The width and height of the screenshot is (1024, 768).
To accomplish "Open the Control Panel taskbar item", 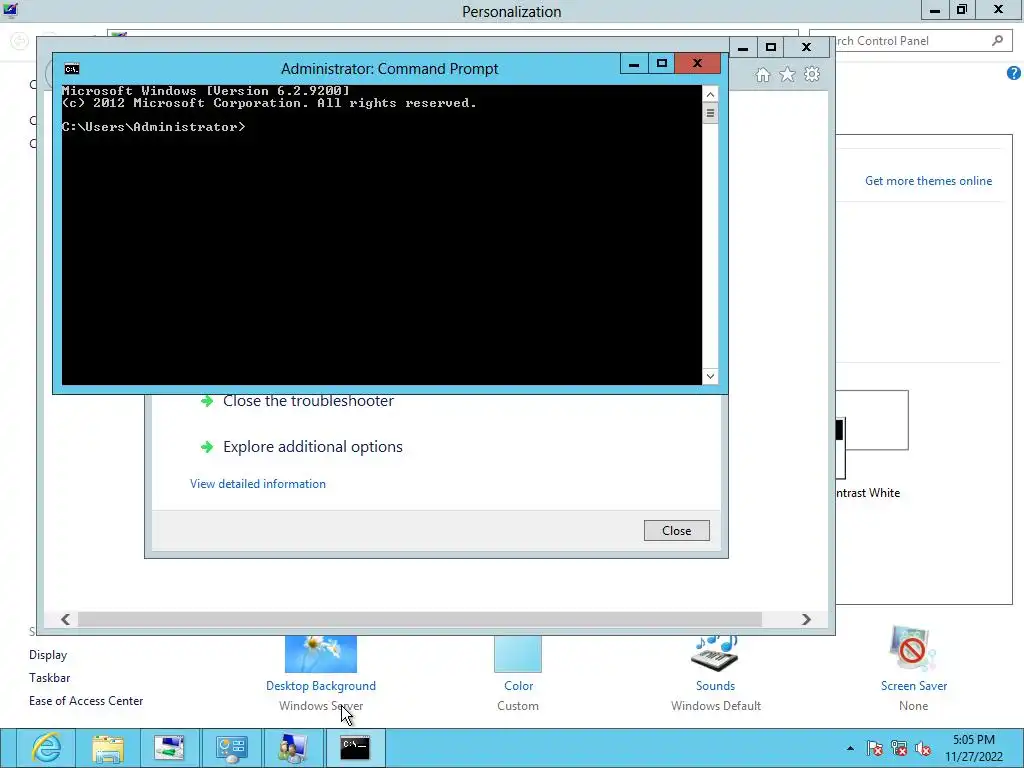I will [231, 748].
